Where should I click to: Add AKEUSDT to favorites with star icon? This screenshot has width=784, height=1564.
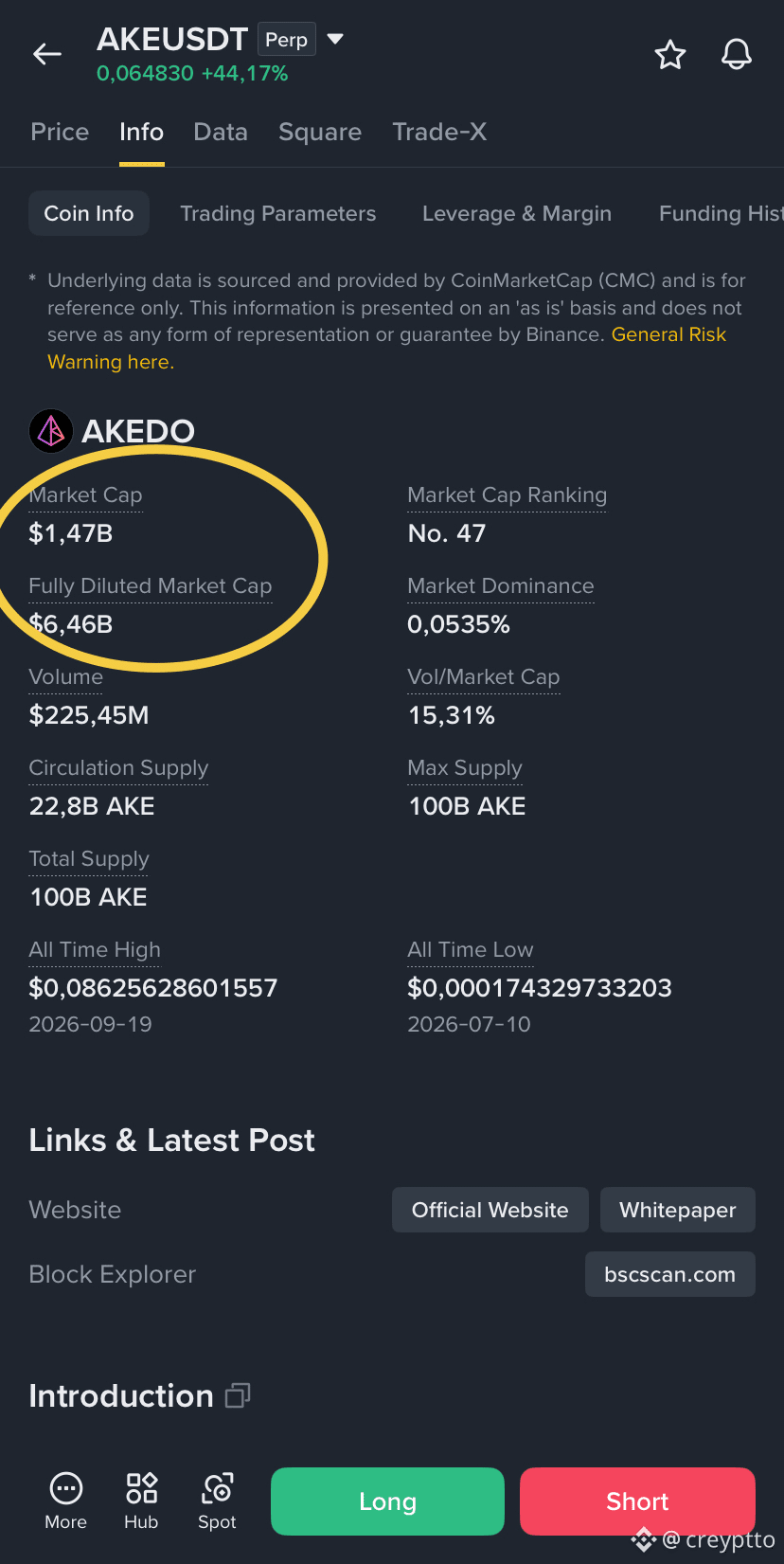670,55
